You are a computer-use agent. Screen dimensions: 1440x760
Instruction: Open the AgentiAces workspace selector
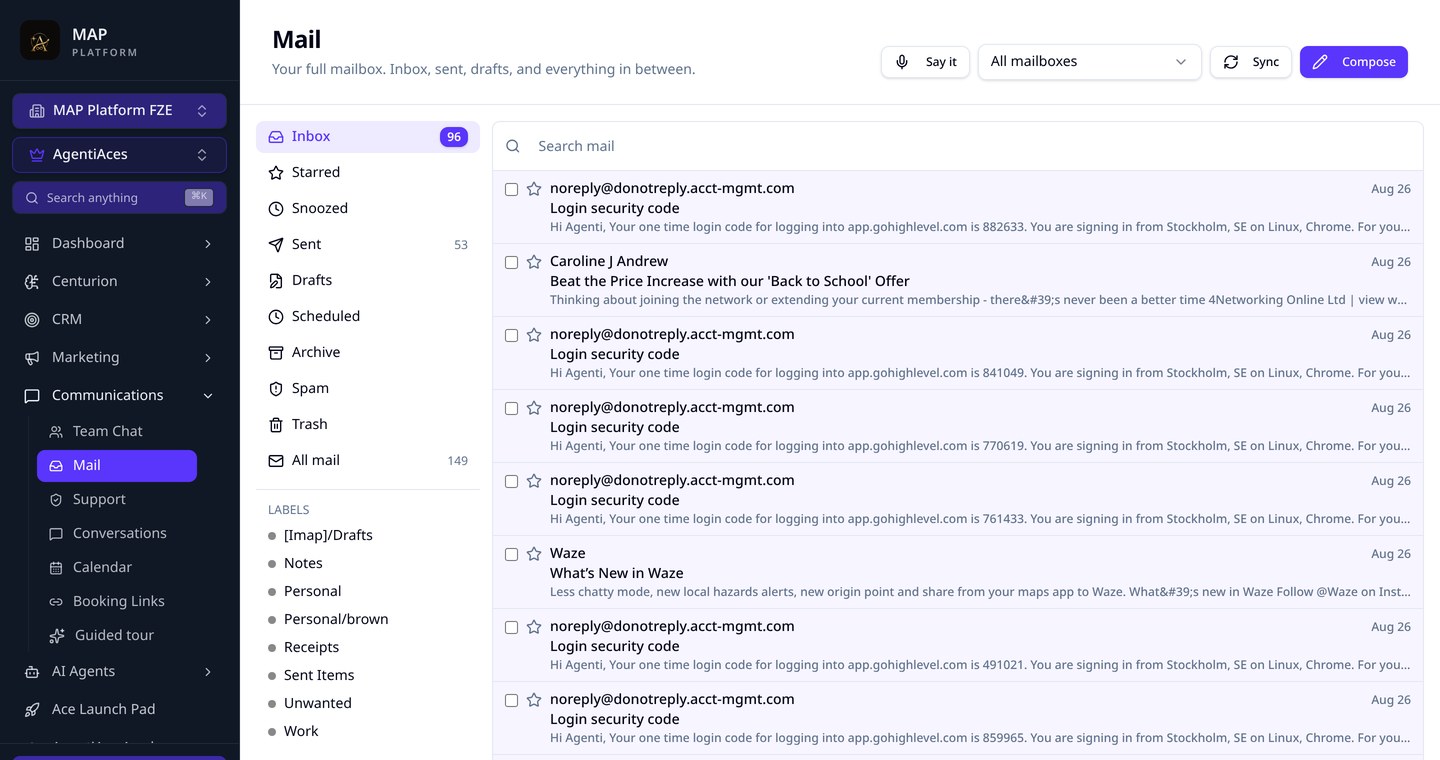119,155
